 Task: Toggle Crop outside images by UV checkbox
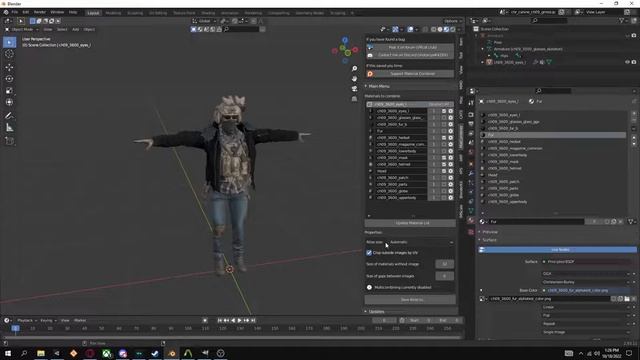pyautogui.click(x=369, y=253)
